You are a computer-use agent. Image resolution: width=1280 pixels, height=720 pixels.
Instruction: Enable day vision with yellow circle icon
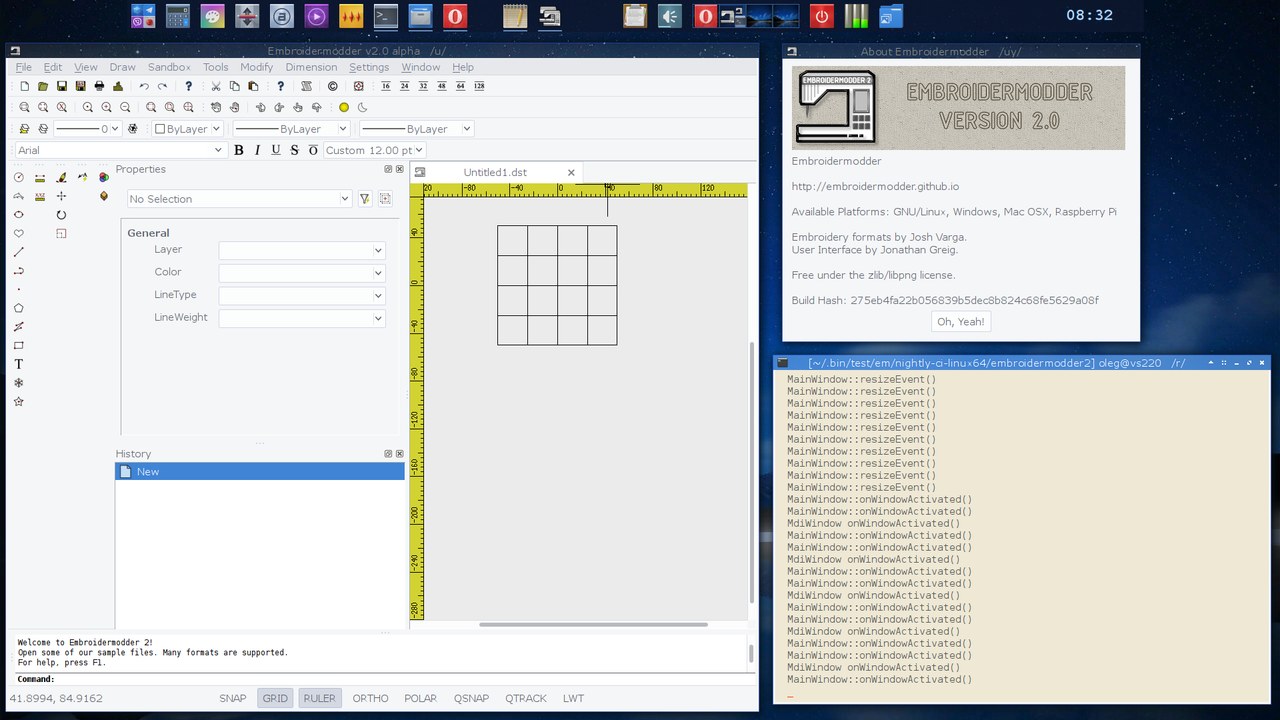click(344, 108)
